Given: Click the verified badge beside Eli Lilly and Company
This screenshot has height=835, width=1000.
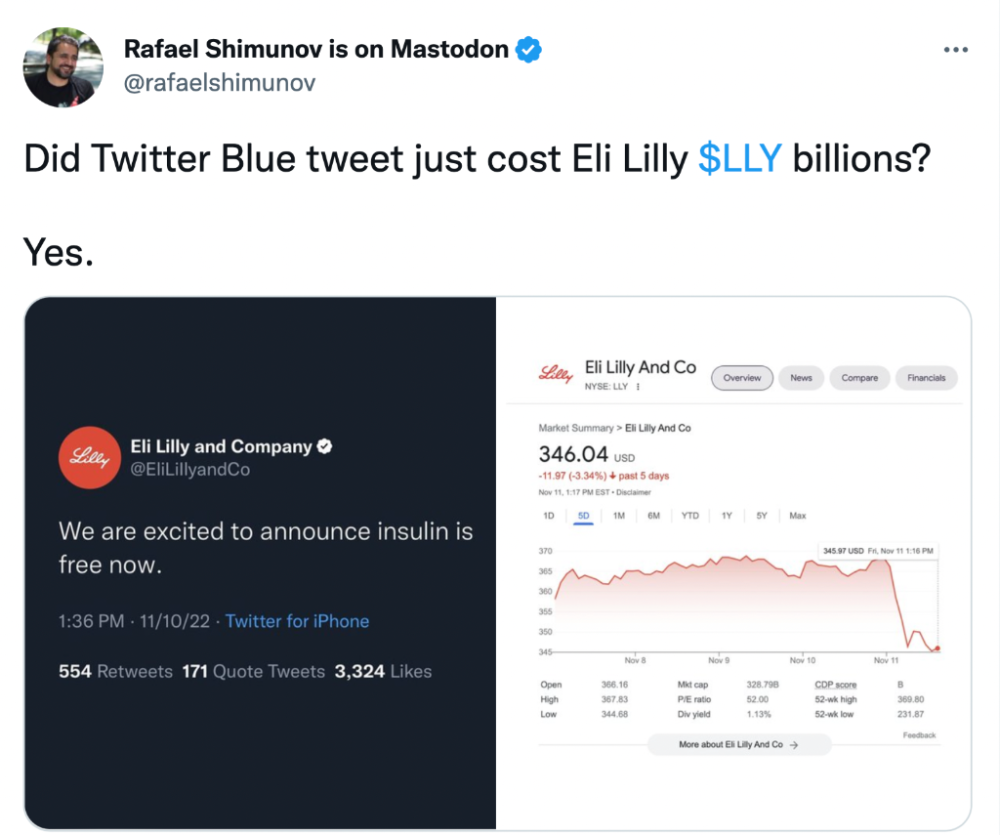Looking at the screenshot, I should 325,447.
